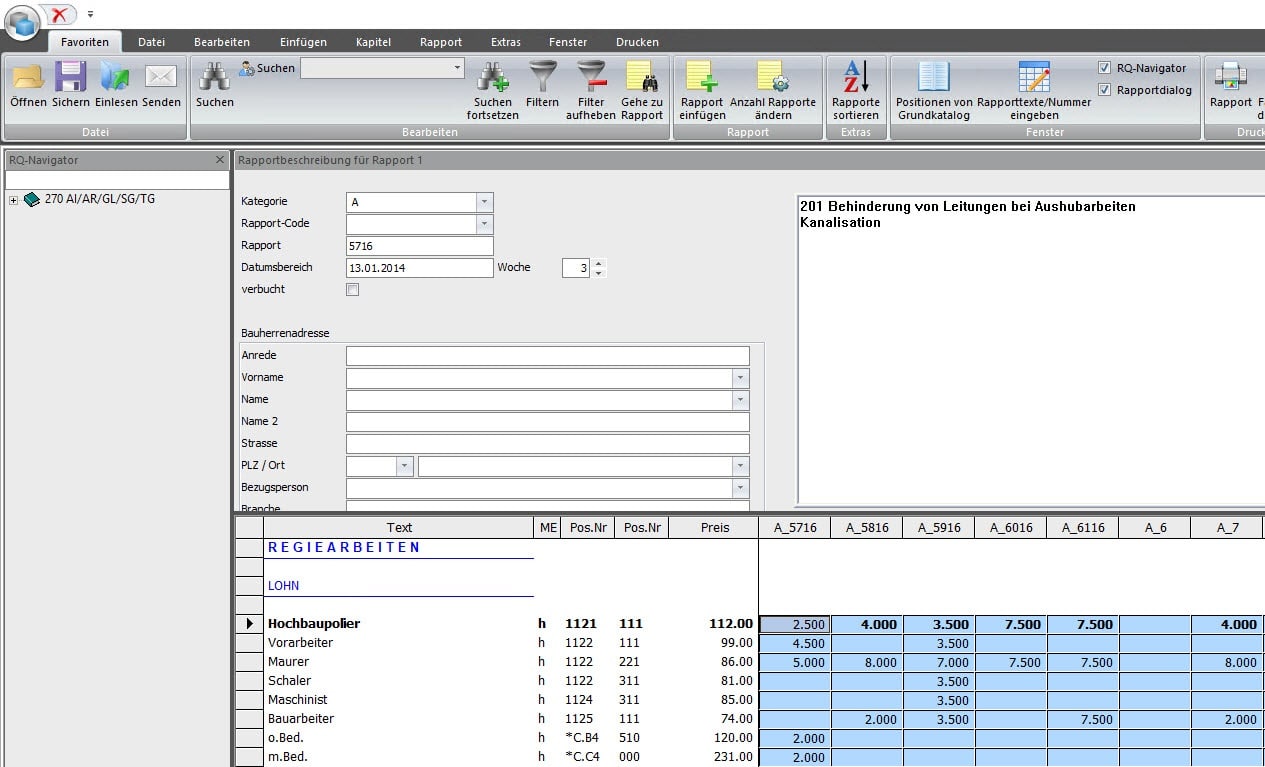1265x767 pixels.
Task: Click the Rapporte sortieren A-Z icon
Action: 856,77
